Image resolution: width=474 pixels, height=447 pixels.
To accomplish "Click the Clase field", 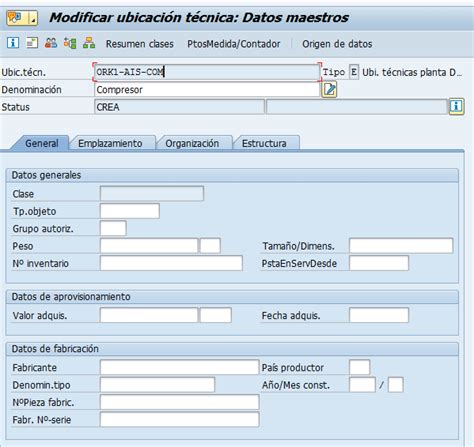I will click(152, 194).
